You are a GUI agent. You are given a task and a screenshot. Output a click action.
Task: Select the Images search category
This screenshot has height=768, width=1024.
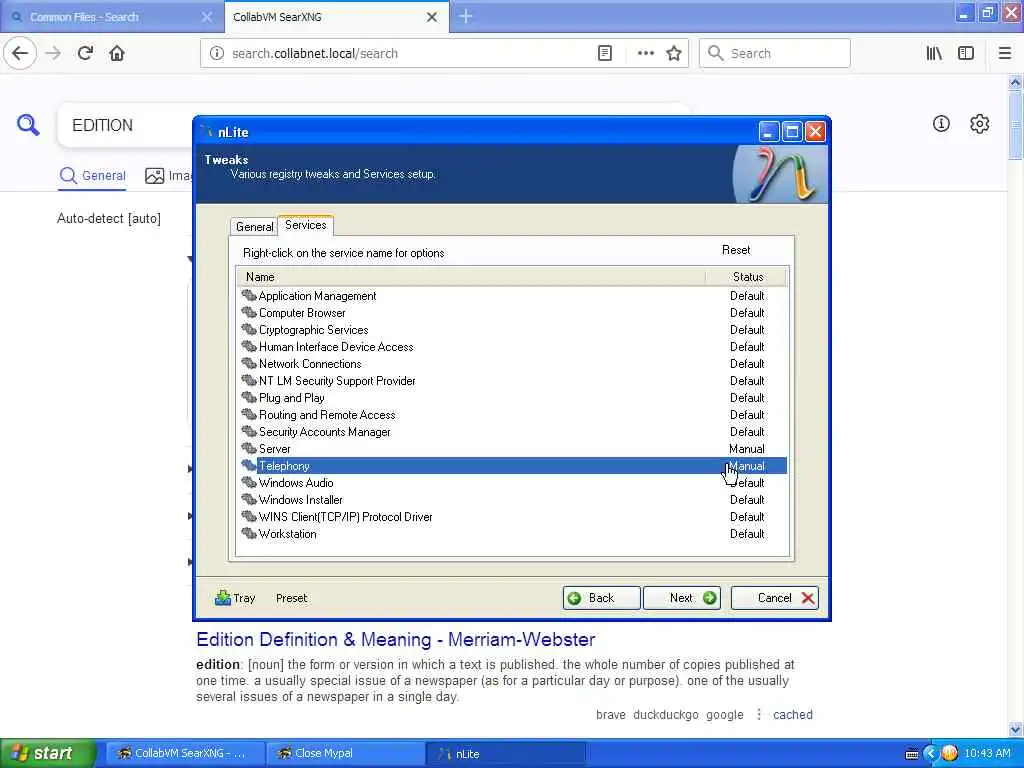(168, 176)
